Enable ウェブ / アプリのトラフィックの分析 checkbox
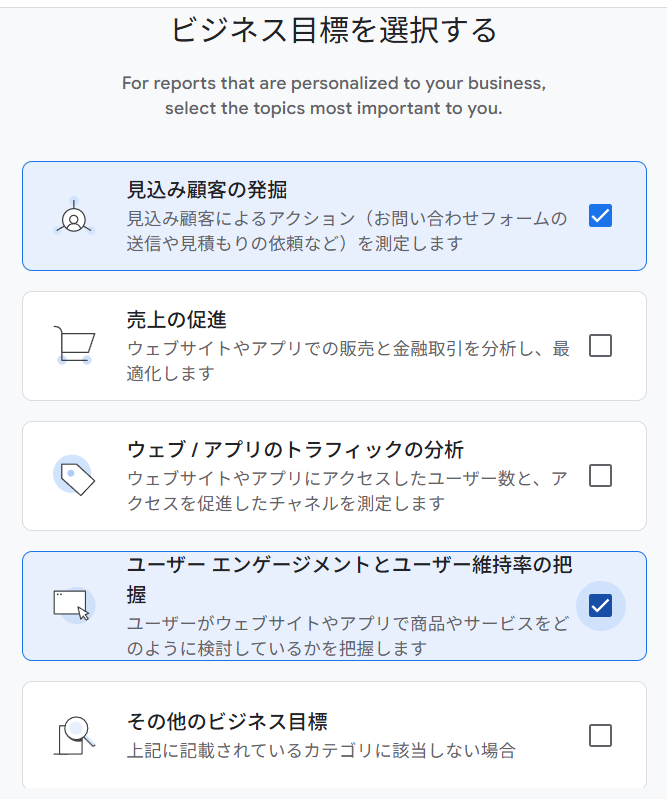 coord(600,476)
